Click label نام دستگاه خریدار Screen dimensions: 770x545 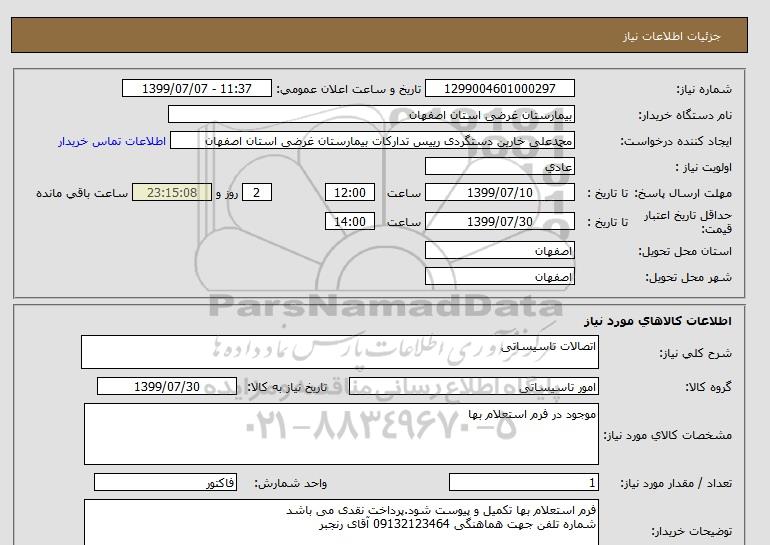[x=685, y=115]
